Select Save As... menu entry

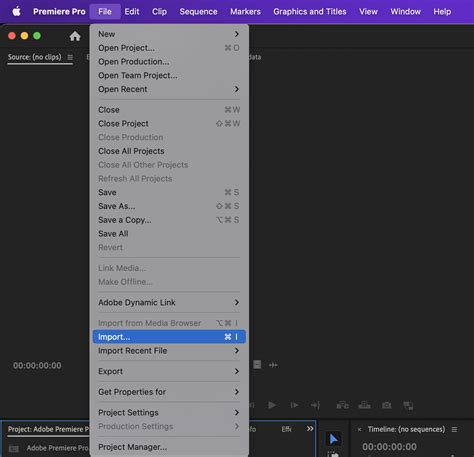point(169,206)
